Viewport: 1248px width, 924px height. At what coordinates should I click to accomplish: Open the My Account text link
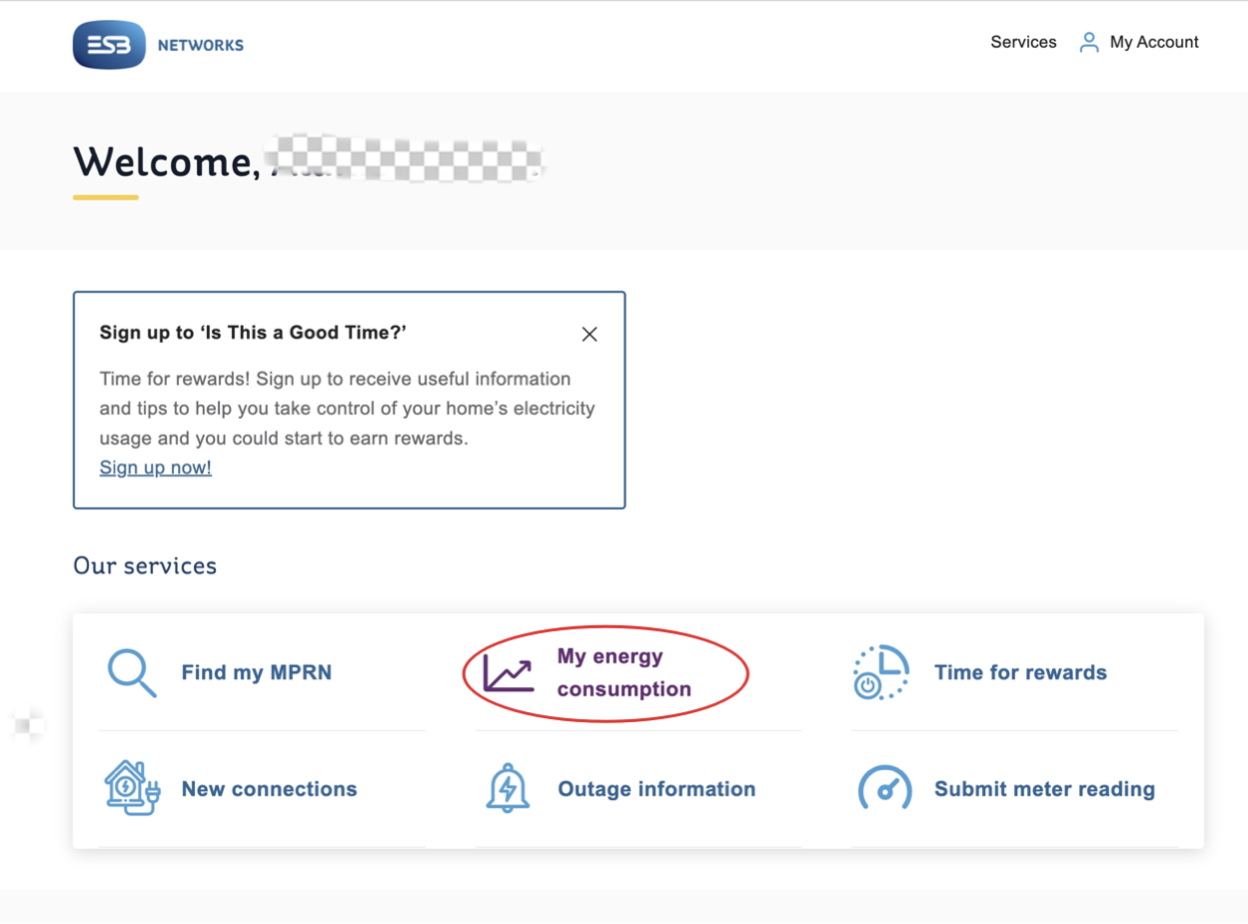click(1154, 42)
